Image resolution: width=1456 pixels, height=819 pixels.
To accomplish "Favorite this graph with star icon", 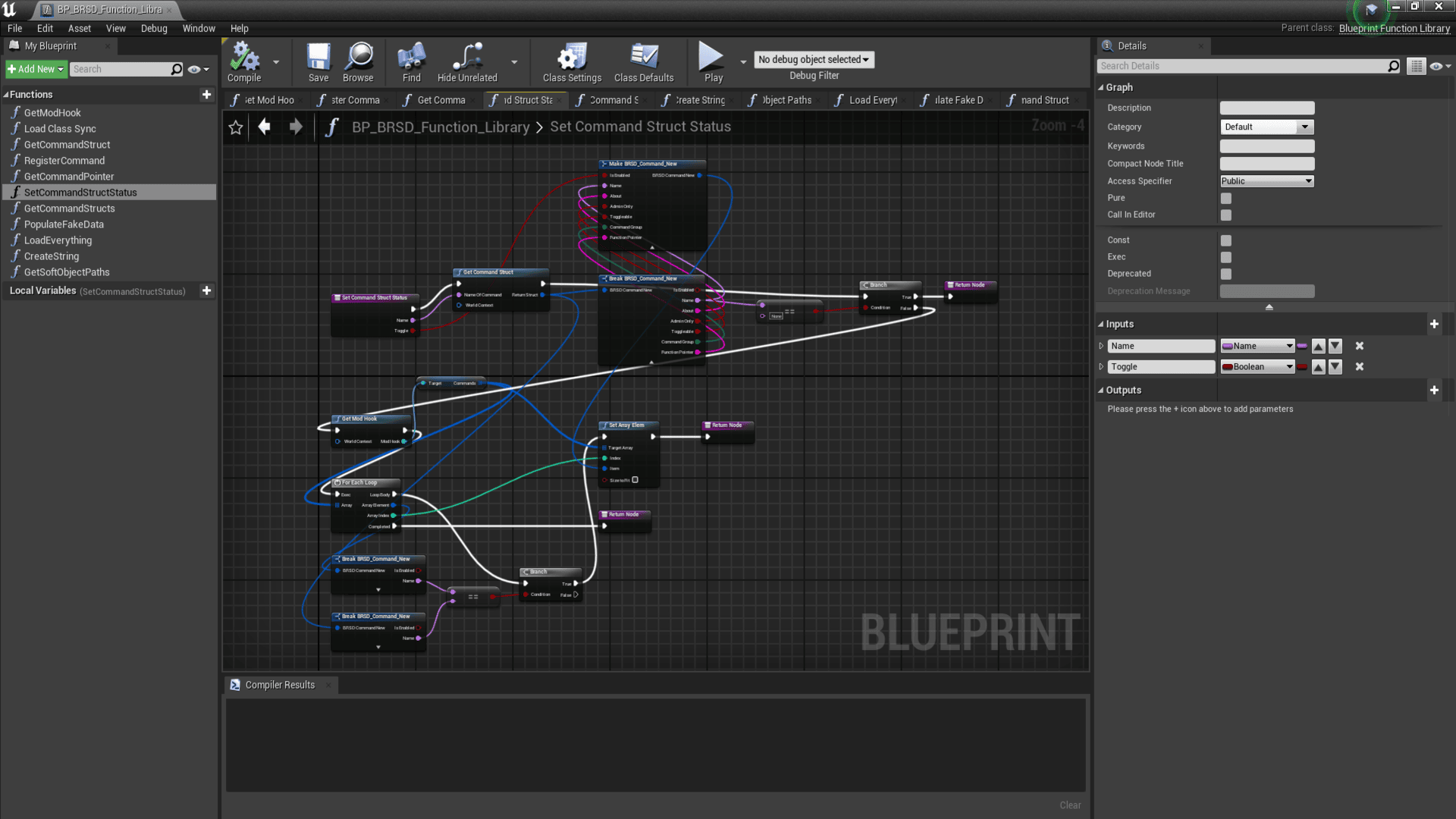I will click(x=236, y=127).
